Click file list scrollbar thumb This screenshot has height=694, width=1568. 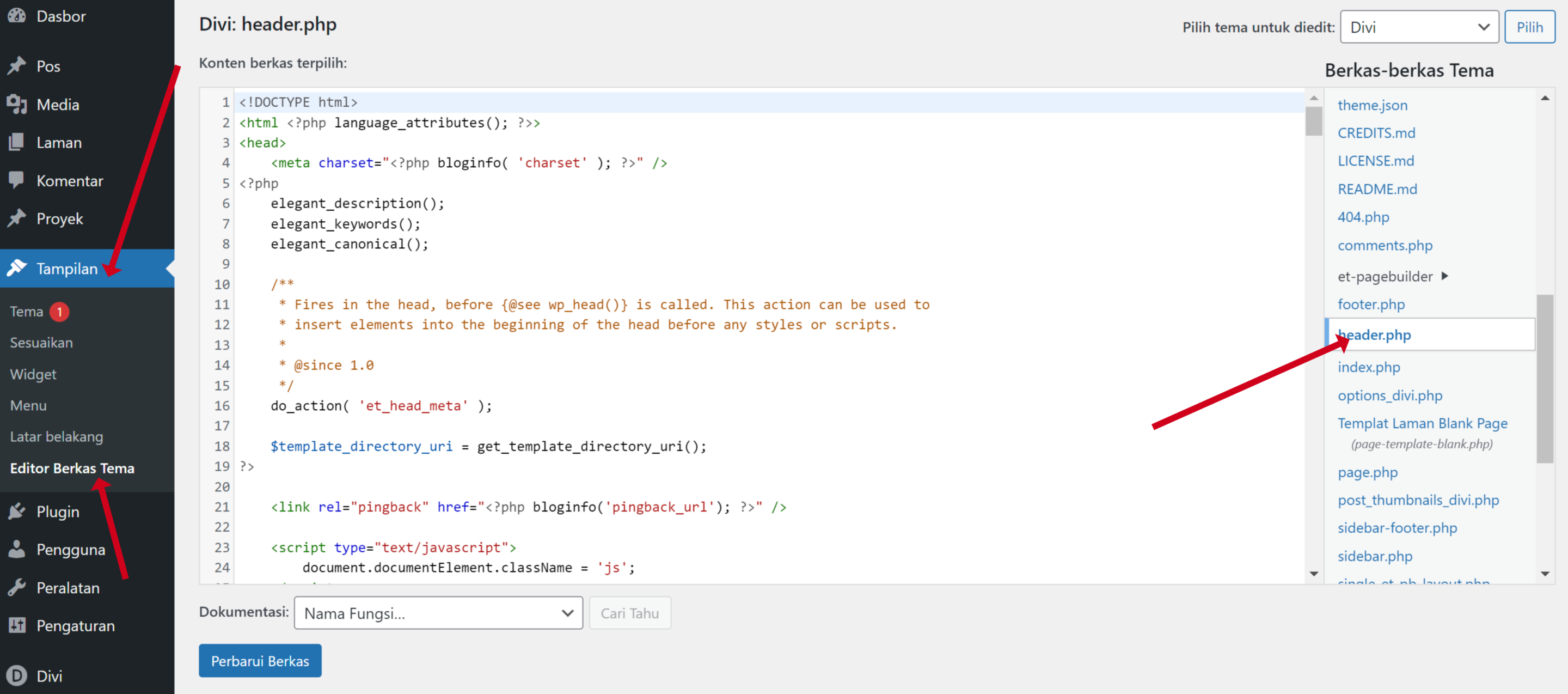coord(1544,379)
